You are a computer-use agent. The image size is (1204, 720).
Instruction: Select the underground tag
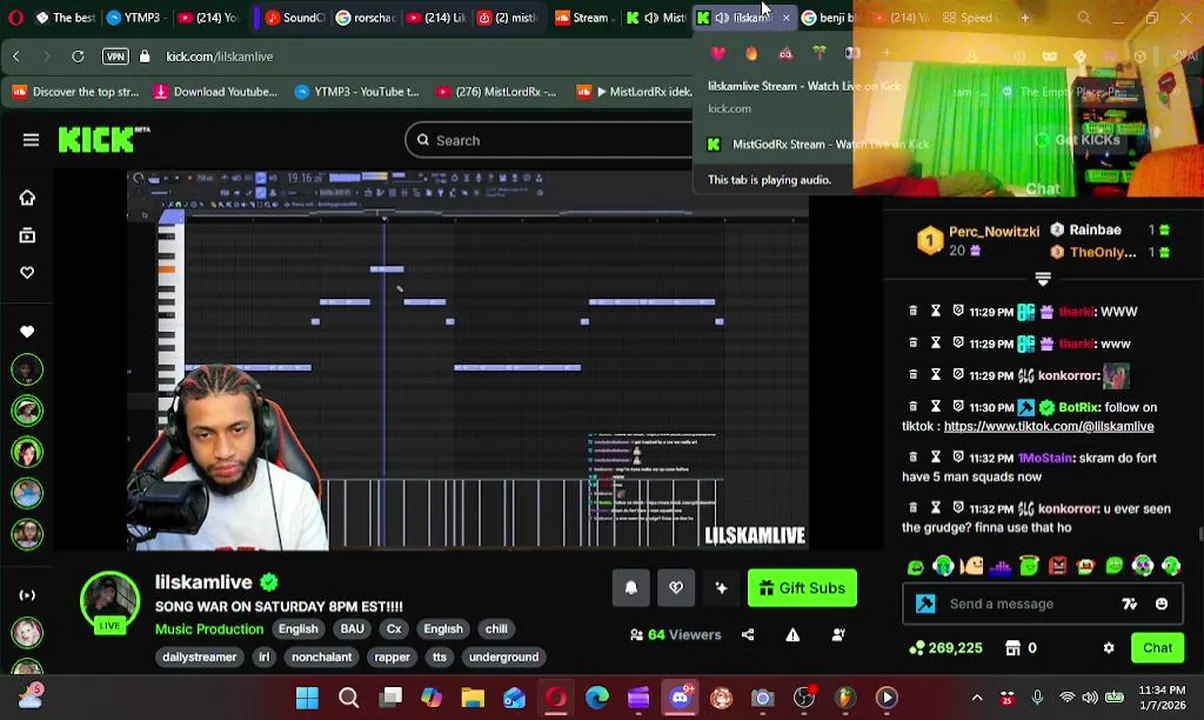click(504, 657)
